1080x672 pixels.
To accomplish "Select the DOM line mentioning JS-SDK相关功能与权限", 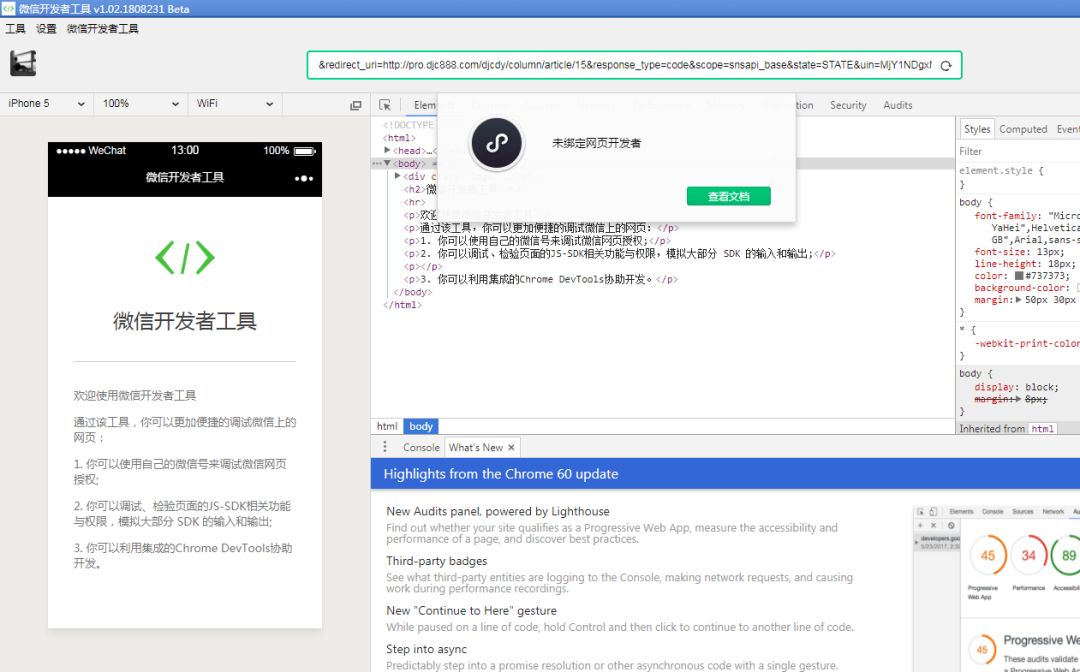I will 619,254.
